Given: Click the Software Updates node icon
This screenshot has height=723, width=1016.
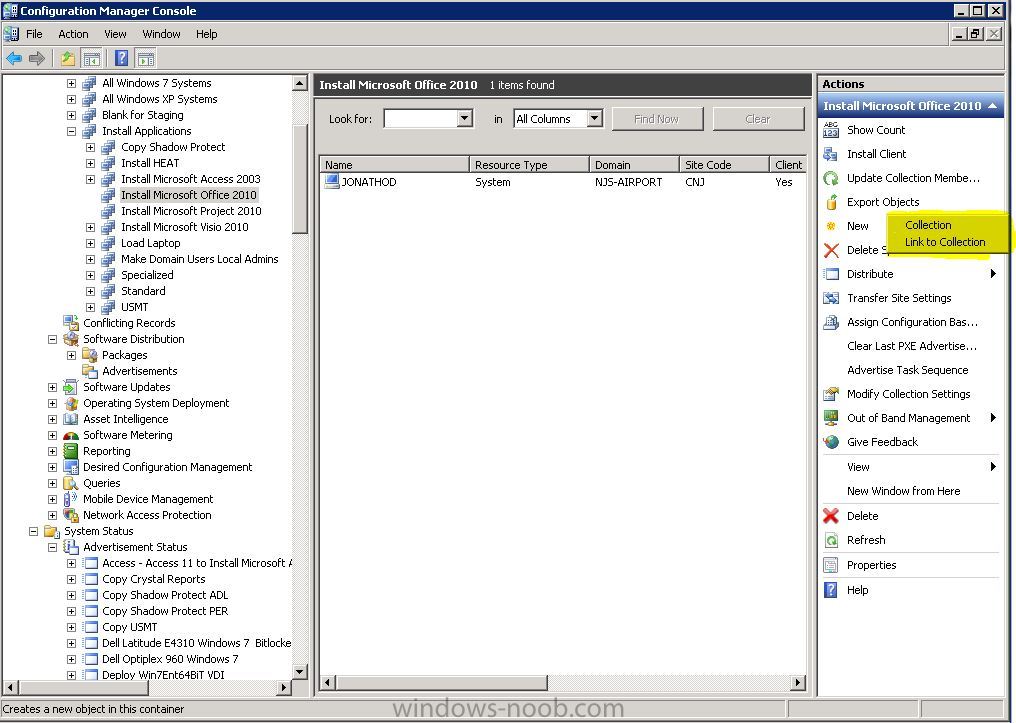Looking at the screenshot, I should (71, 387).
